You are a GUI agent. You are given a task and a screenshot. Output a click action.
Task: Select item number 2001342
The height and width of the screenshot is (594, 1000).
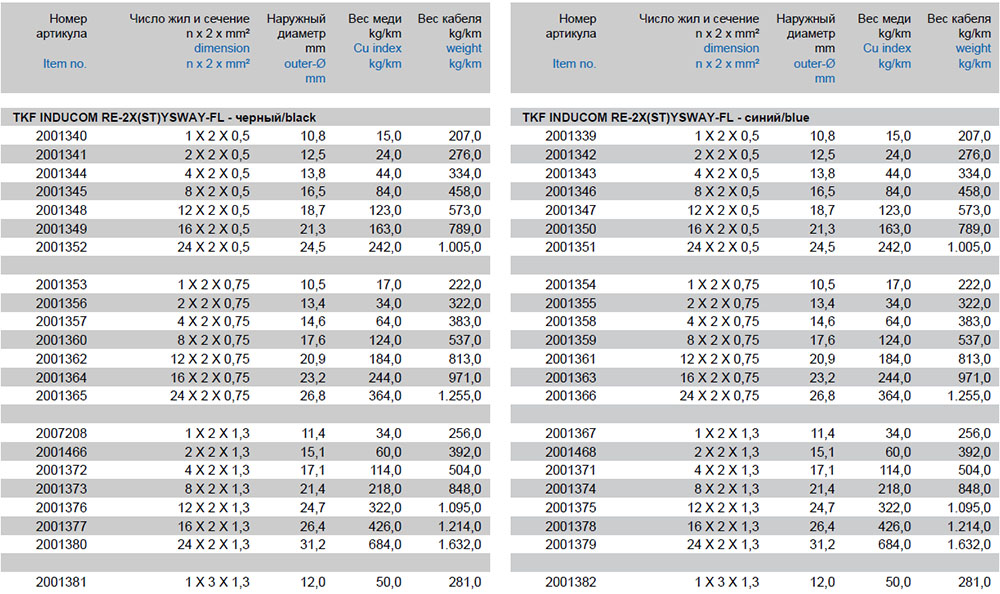(571, 154)
